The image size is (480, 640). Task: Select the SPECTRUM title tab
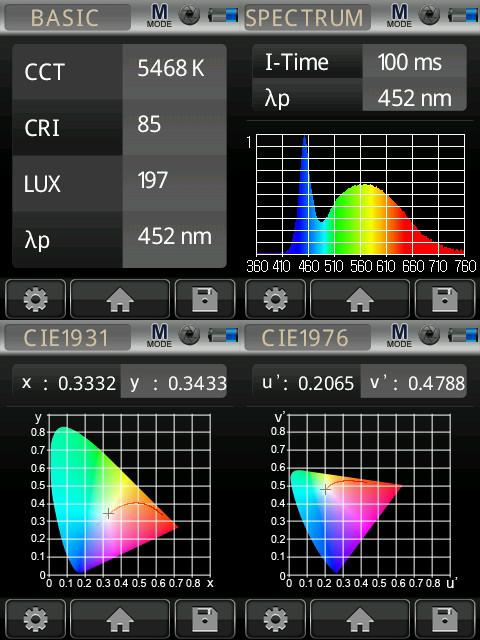(307, 18)
